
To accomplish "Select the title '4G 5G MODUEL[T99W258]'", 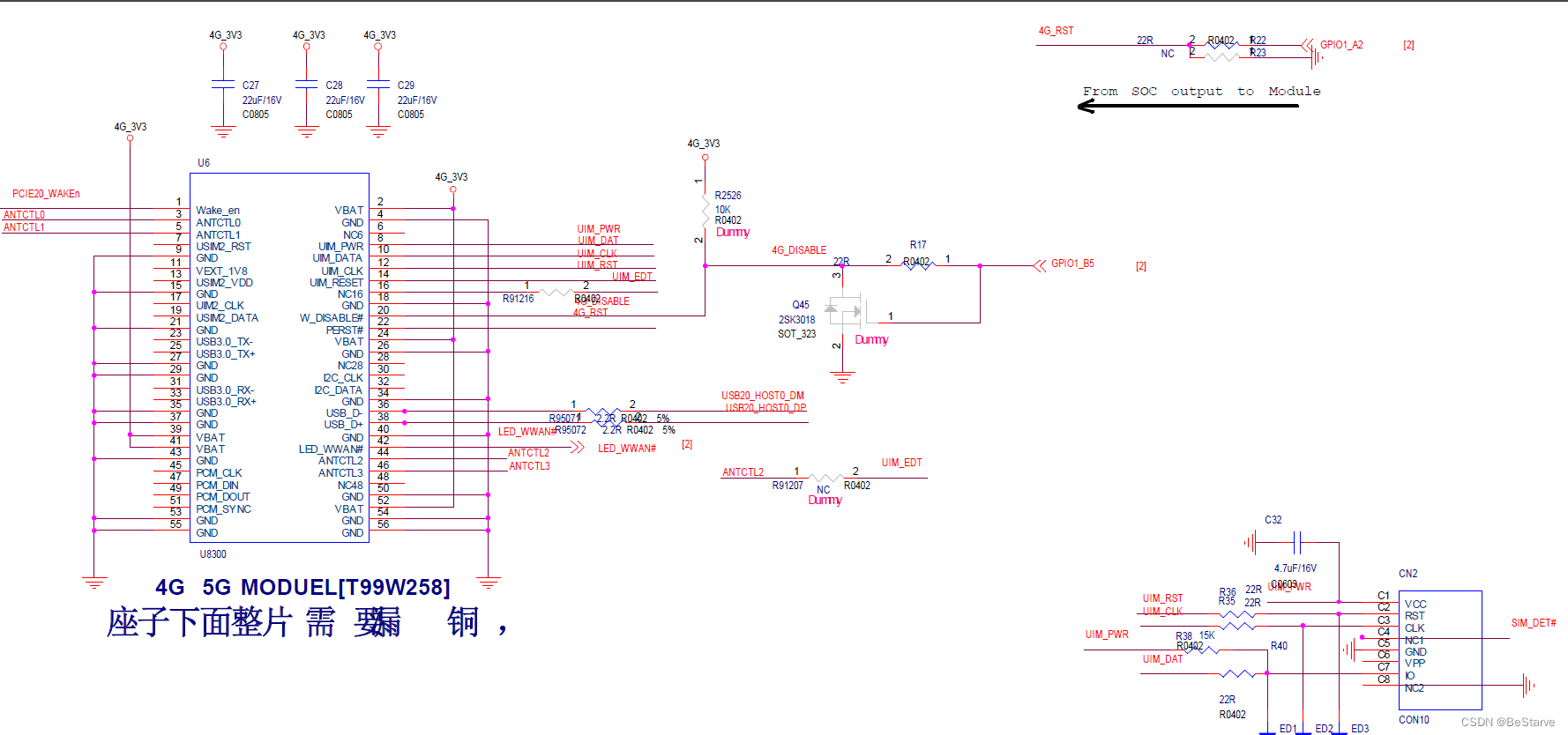I will (302, 587).
